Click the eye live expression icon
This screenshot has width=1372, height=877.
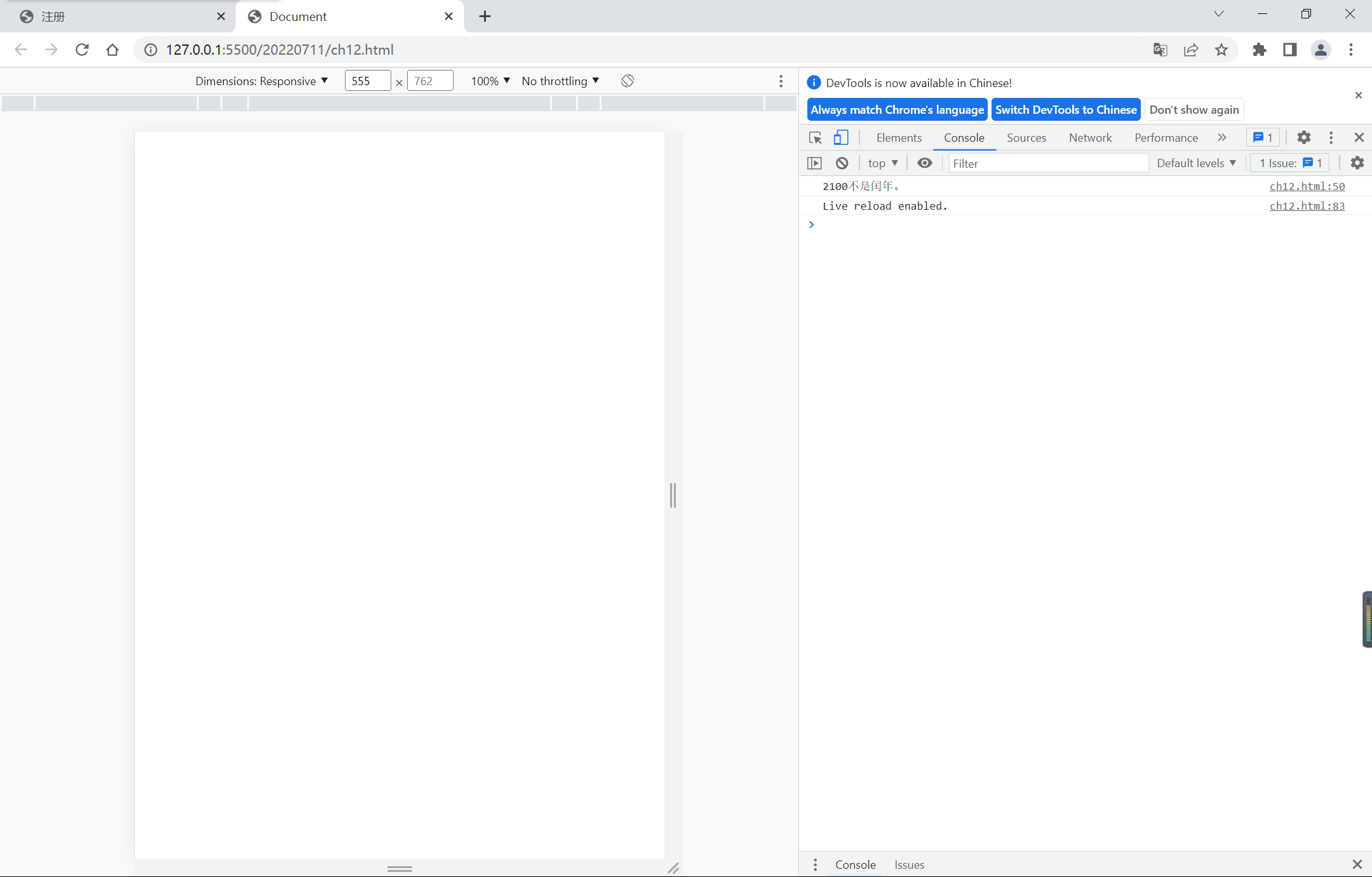tap(925, 163)
